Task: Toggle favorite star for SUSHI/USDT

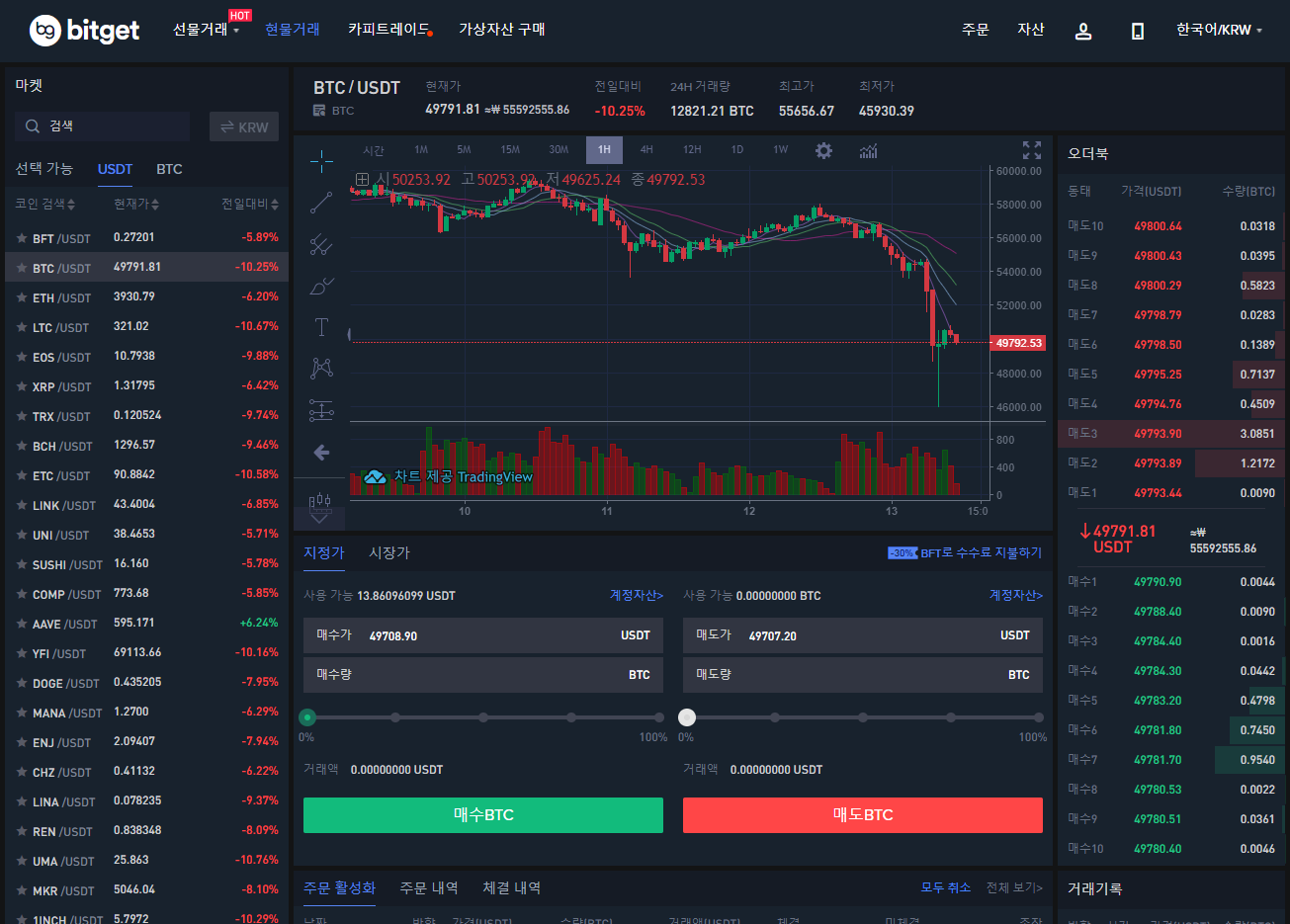Action: pyautogui.click(x=22, y=564)
